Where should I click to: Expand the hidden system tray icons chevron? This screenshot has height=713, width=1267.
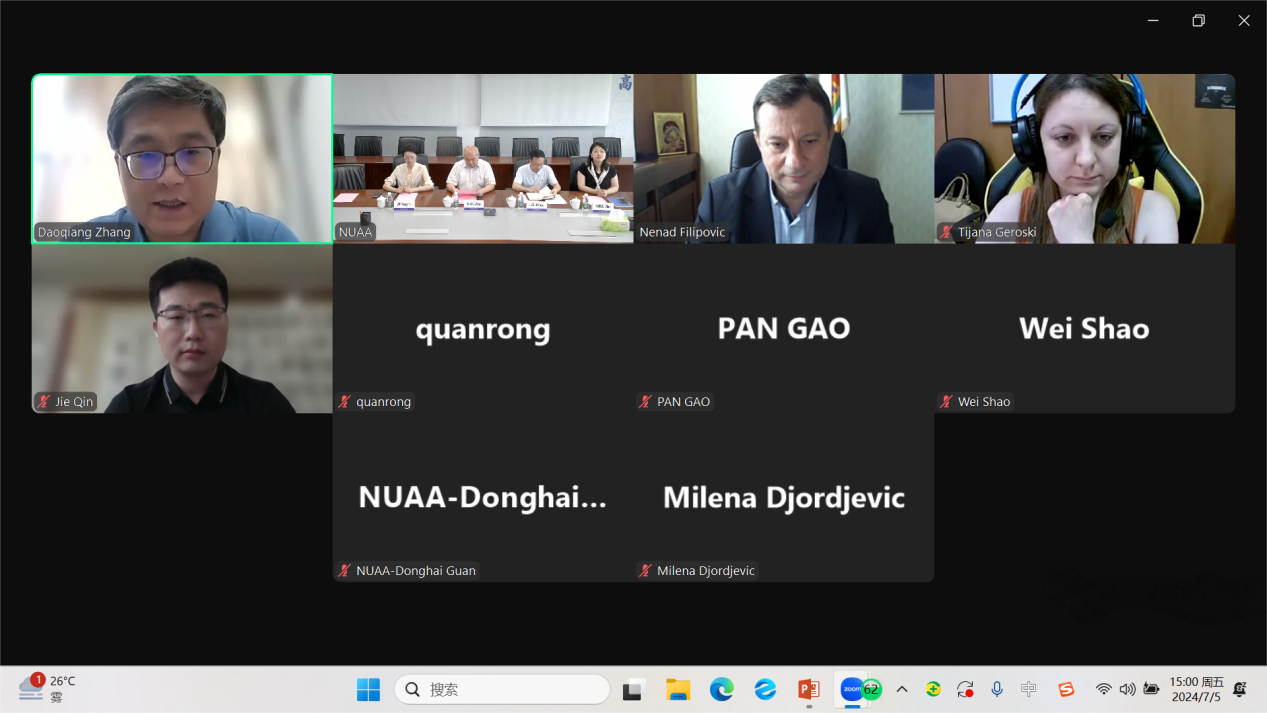coord(901,689)
